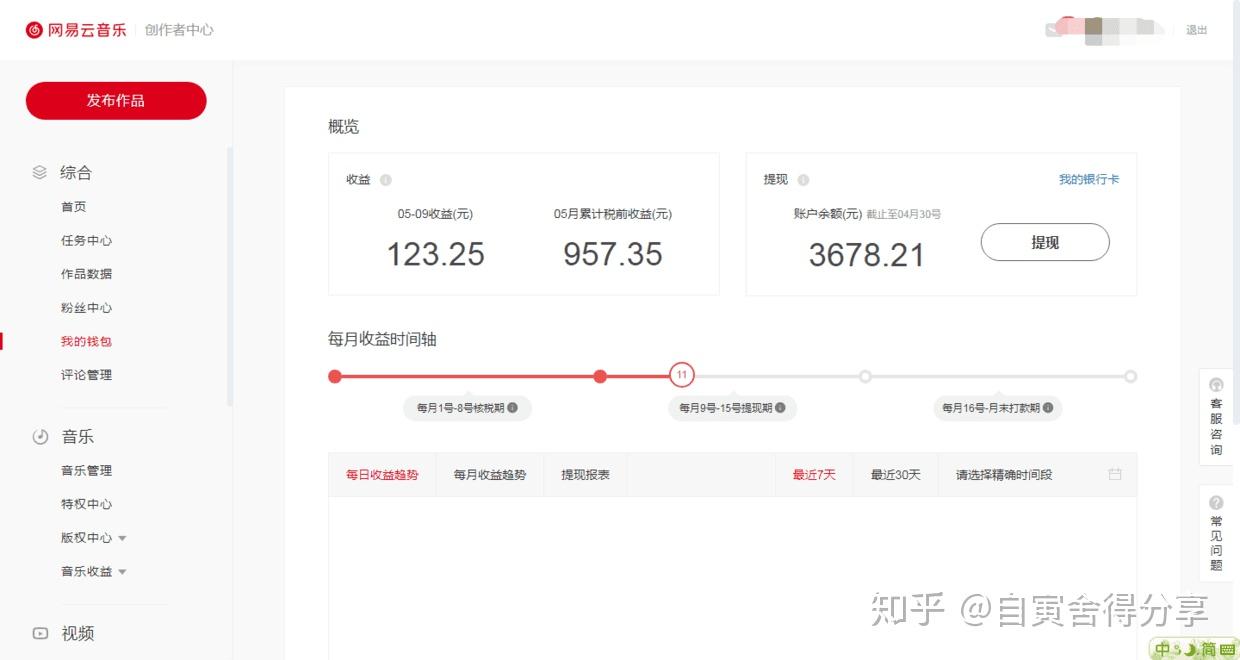Click the last hollow timeline dot
The width and height of the screenshot is (1240, 660).
tap(1130, 376)
